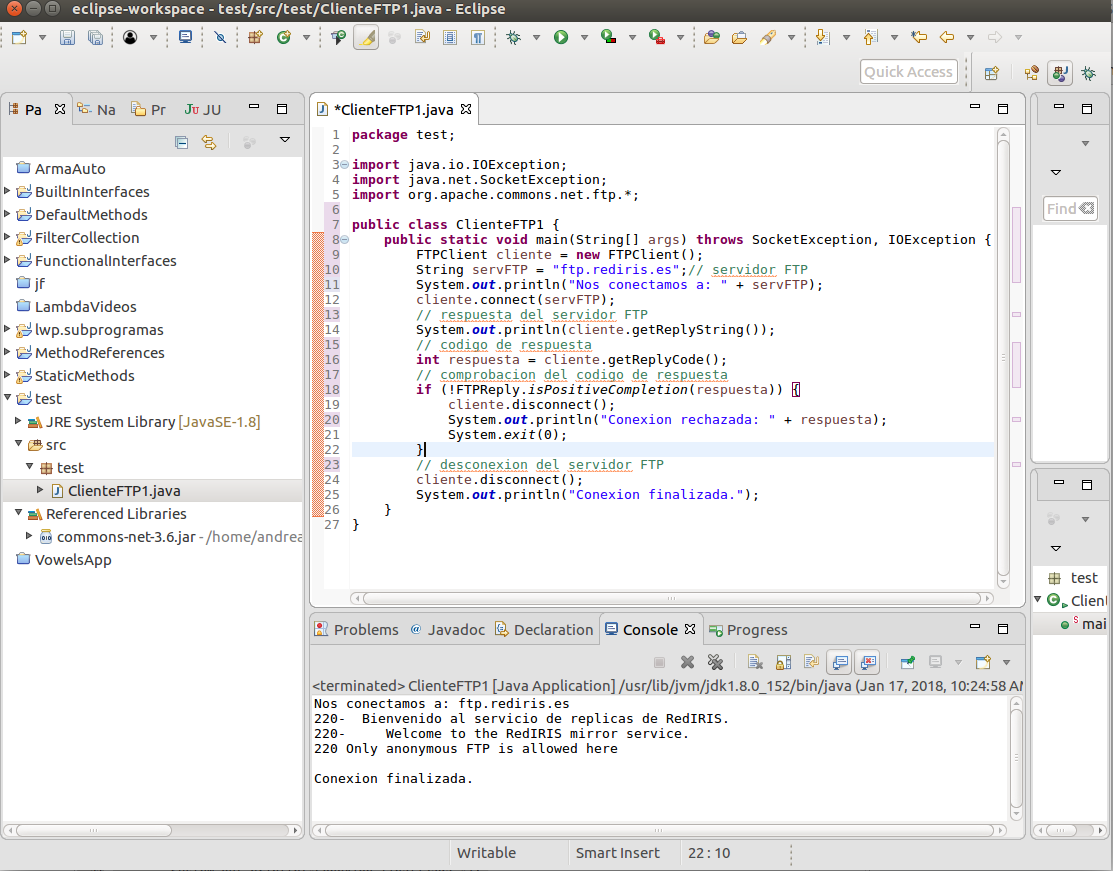This screenshot has width=1113, height=871.
Task: Toggle Link with Editor in Package Explorer
Action: point(209,142)
